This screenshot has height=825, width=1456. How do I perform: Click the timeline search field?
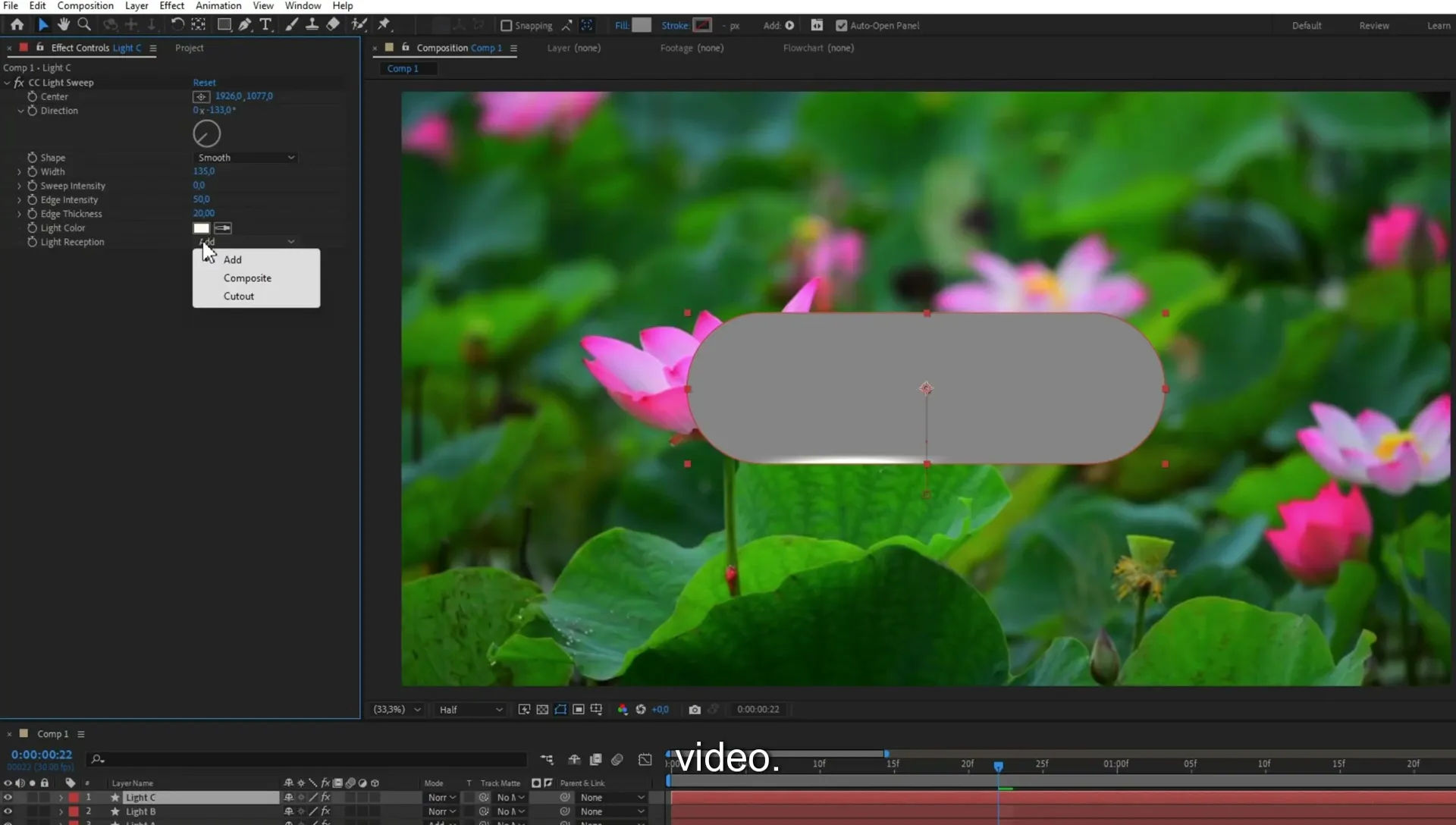(x=307, y=759)
